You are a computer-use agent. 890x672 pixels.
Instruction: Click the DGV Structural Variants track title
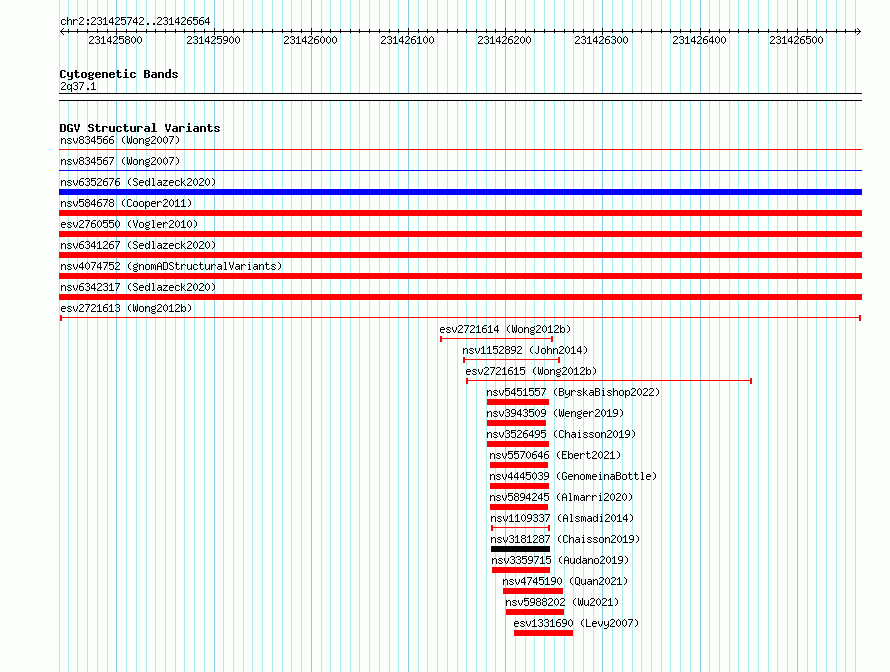click(140, 128)
